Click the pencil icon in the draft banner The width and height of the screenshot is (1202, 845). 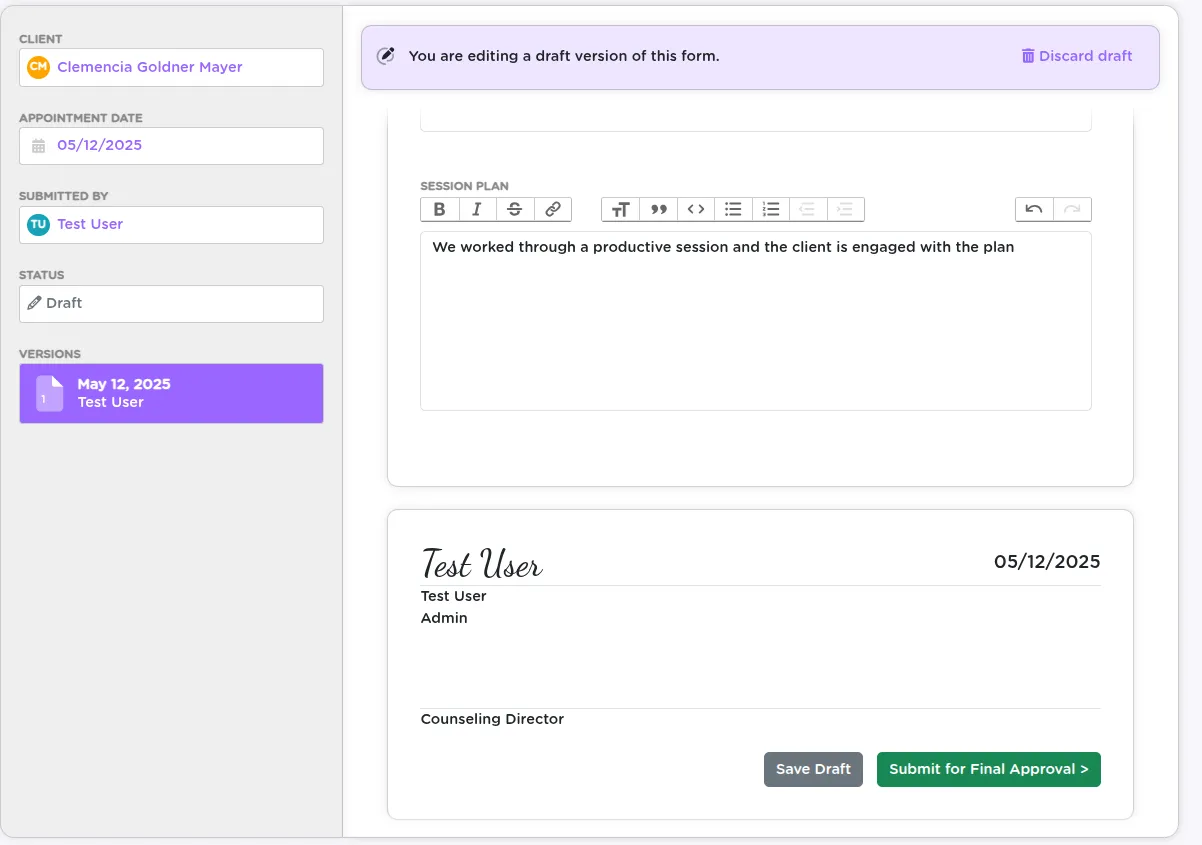click(385, 55)
